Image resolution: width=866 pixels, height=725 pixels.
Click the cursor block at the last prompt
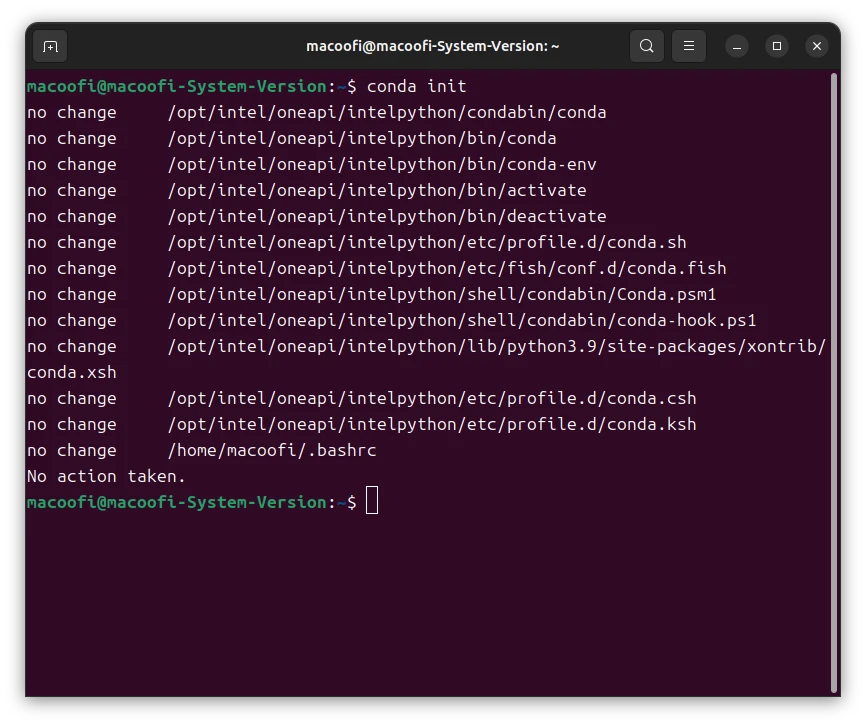click(372, 502)
